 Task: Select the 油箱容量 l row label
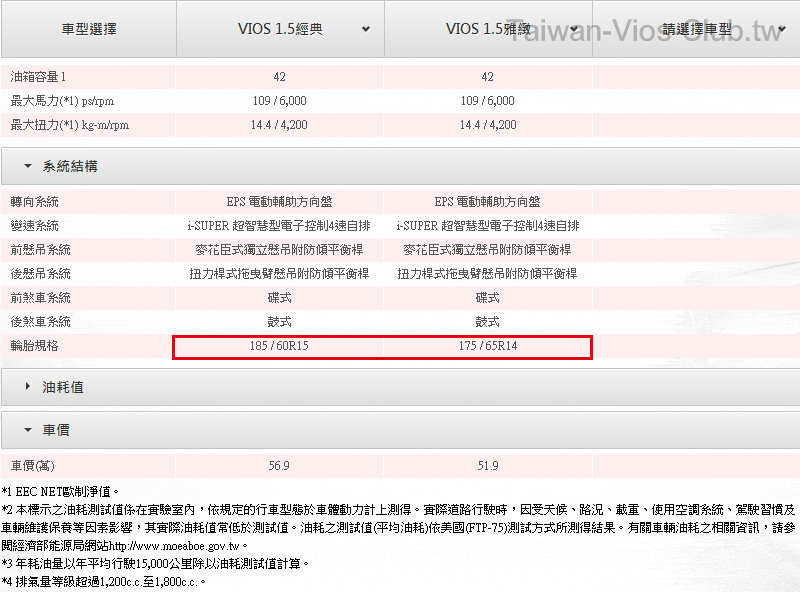coord(38,77)
